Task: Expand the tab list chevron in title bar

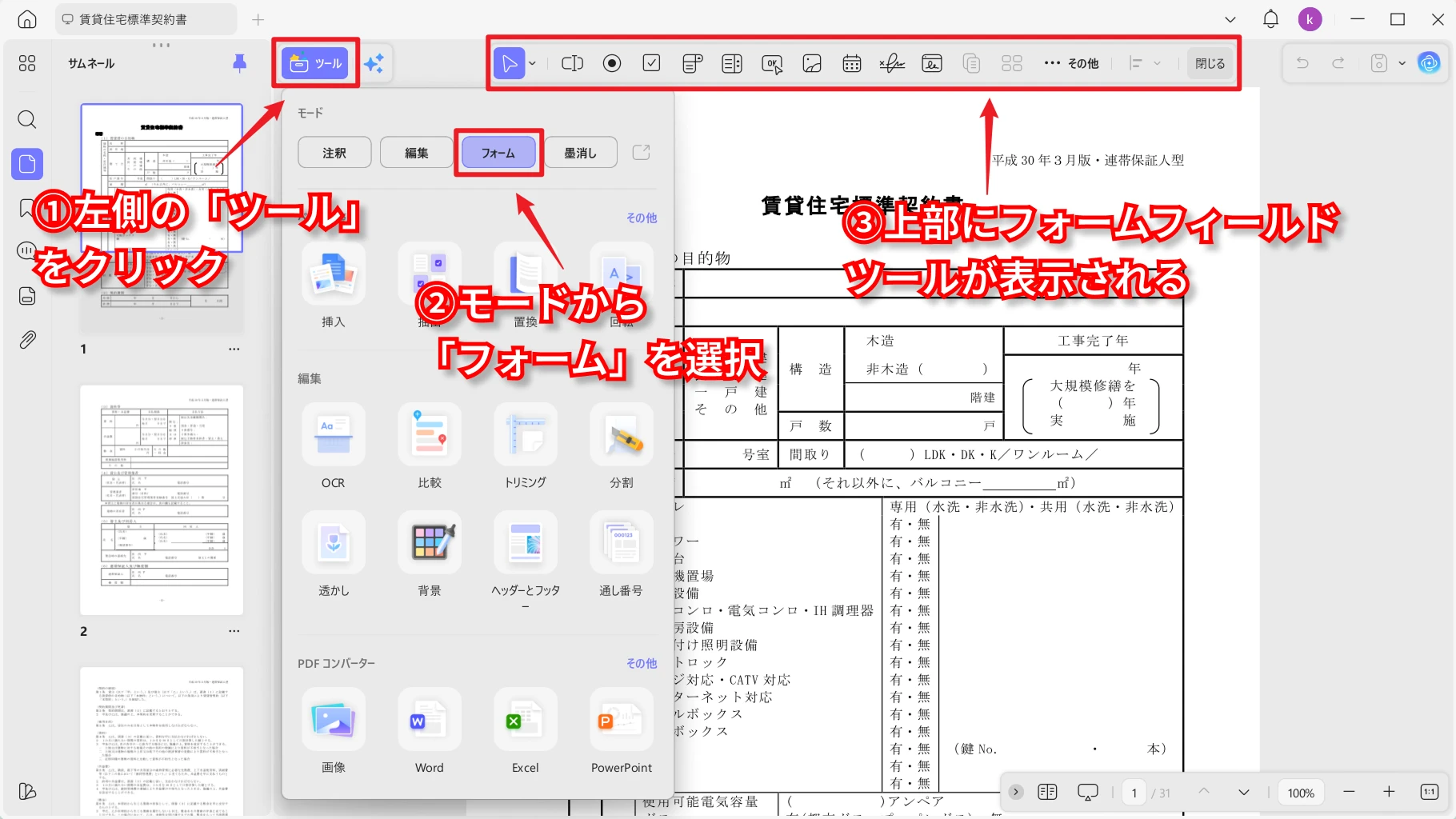Action: coord(1230,19)
